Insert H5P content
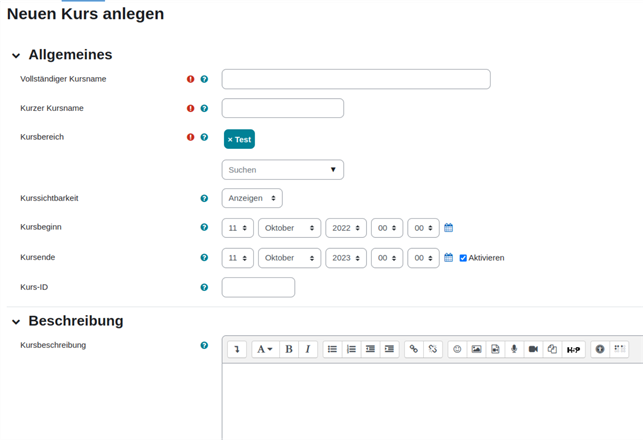 click(x=573, y=350)
